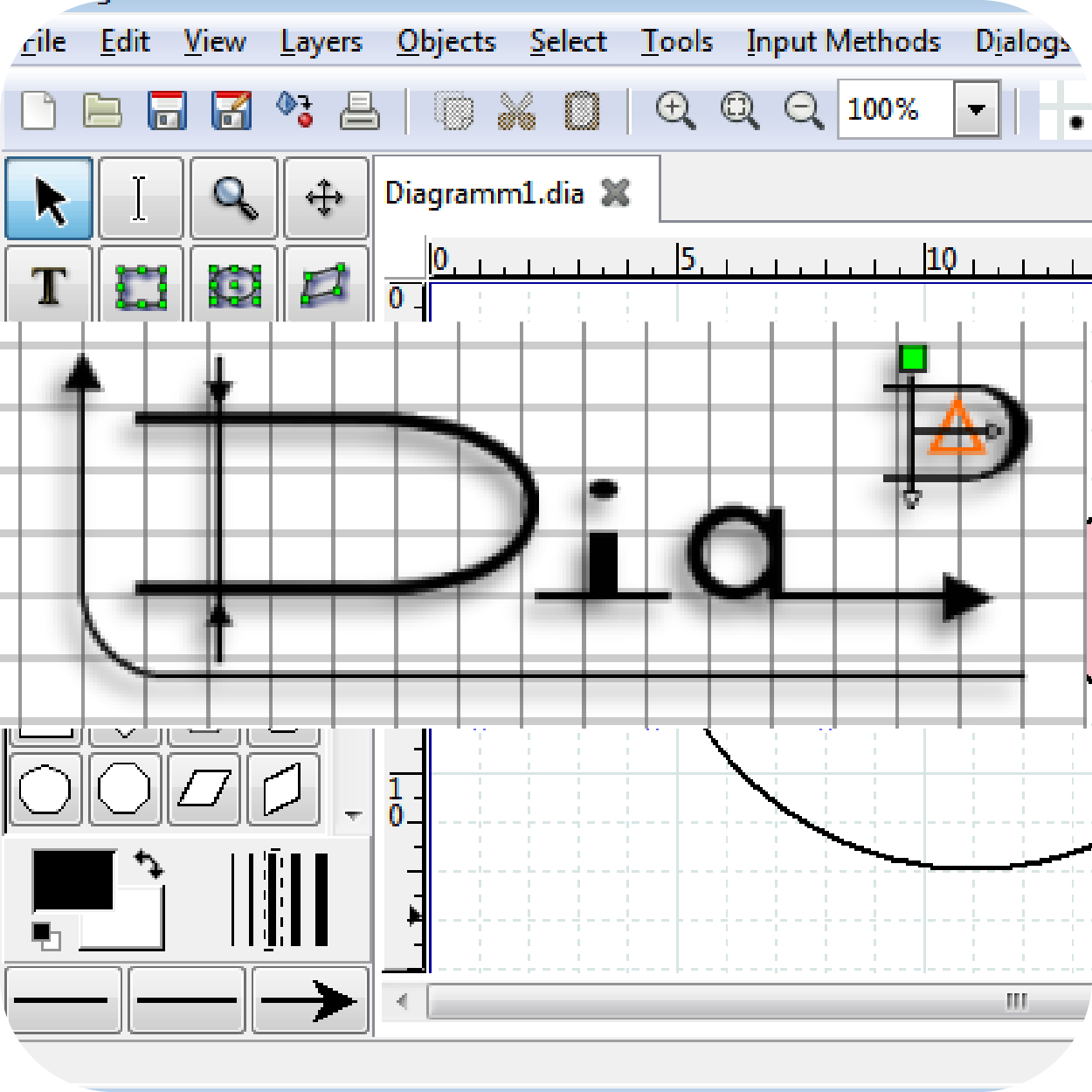Reset colors to default black and white
The width and height of the screenshot is (1092, 1092).
point(45,936)
